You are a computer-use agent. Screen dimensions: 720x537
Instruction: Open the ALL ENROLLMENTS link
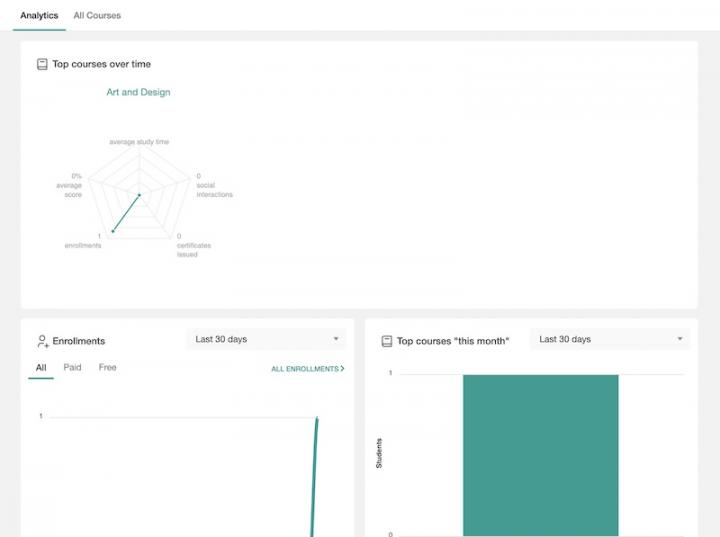pos(308,369)
